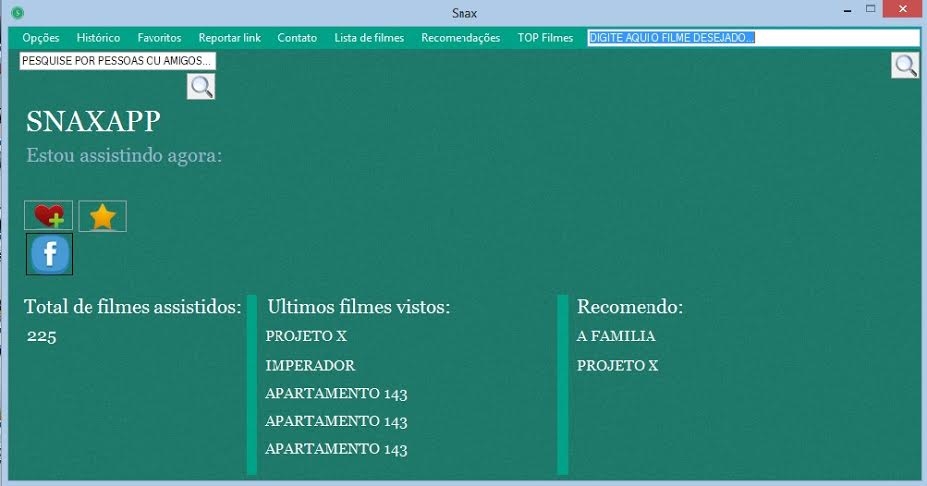The height and width of the screenshot is (486, 927).
Task: Select PROJETO X in the Recomendo list
Action: click(x=617, y=366)
